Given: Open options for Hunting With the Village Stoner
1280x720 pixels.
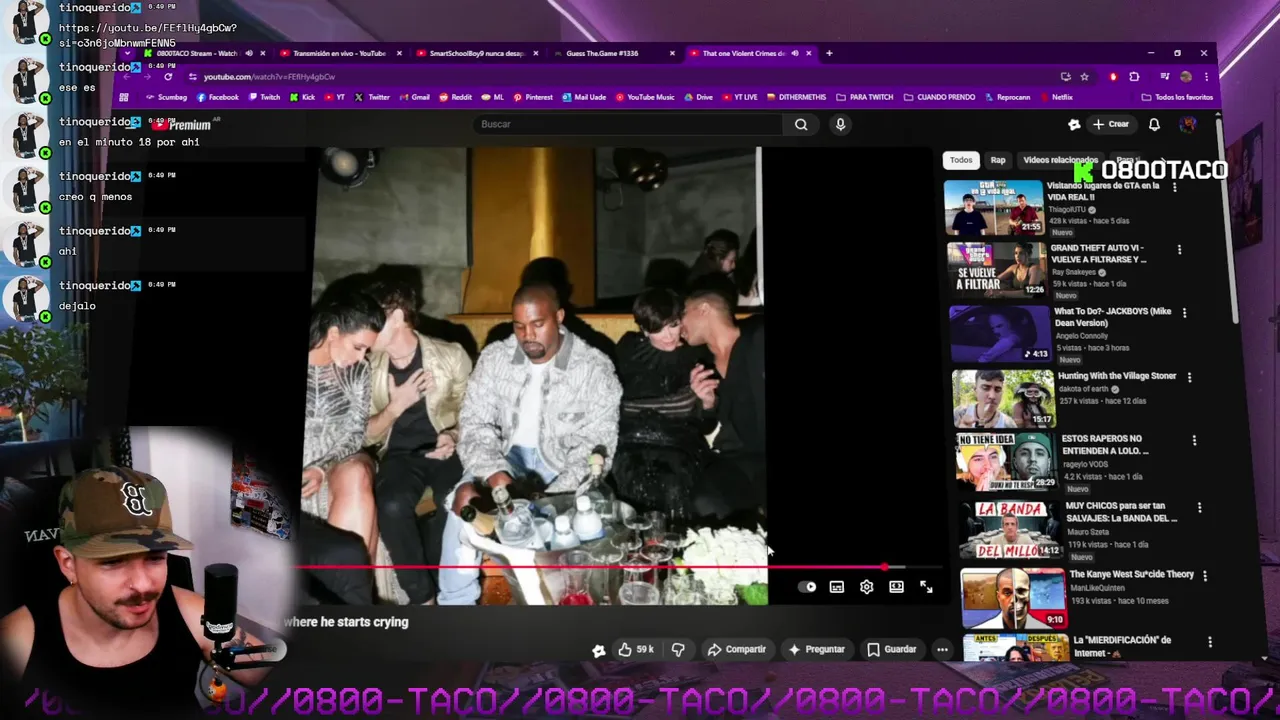Looking at the screenshot, I should [x=1189, y=377].
